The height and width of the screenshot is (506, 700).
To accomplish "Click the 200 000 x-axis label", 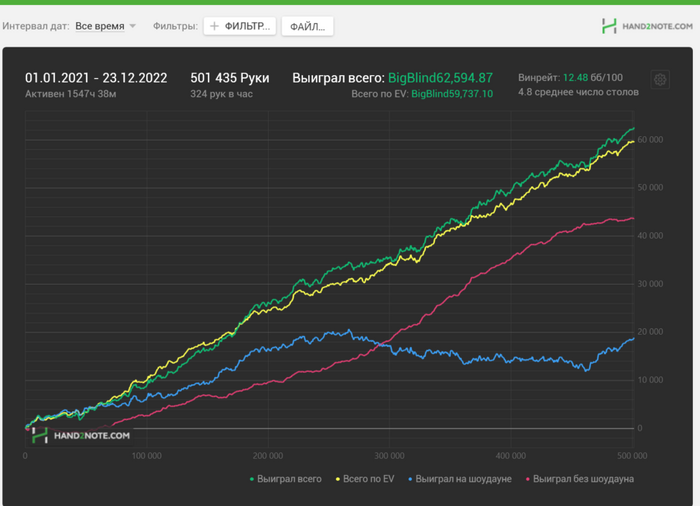I will (x=268, y=456).
